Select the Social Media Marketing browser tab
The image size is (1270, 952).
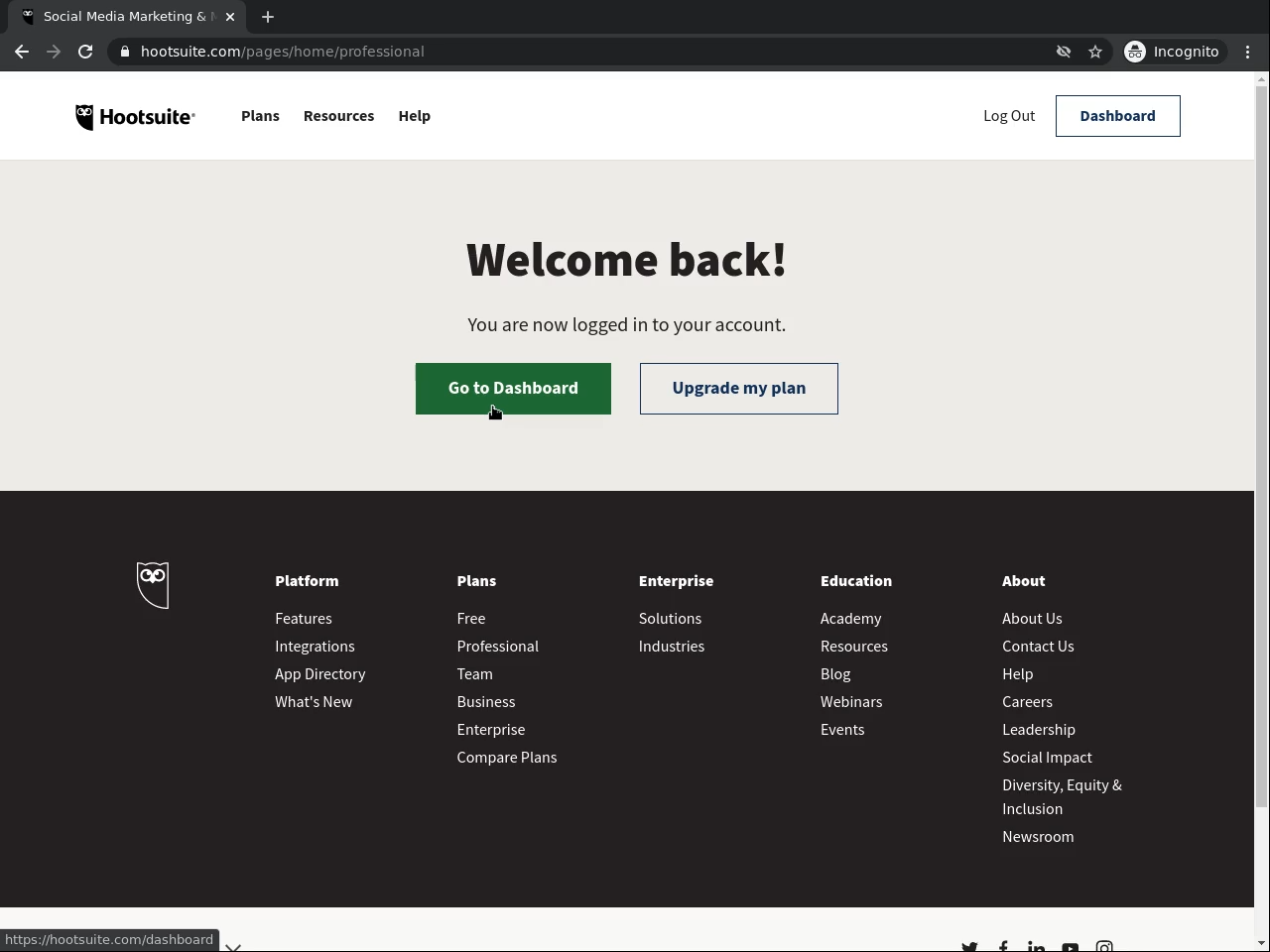pyautogui.click(x=129, y=17)
